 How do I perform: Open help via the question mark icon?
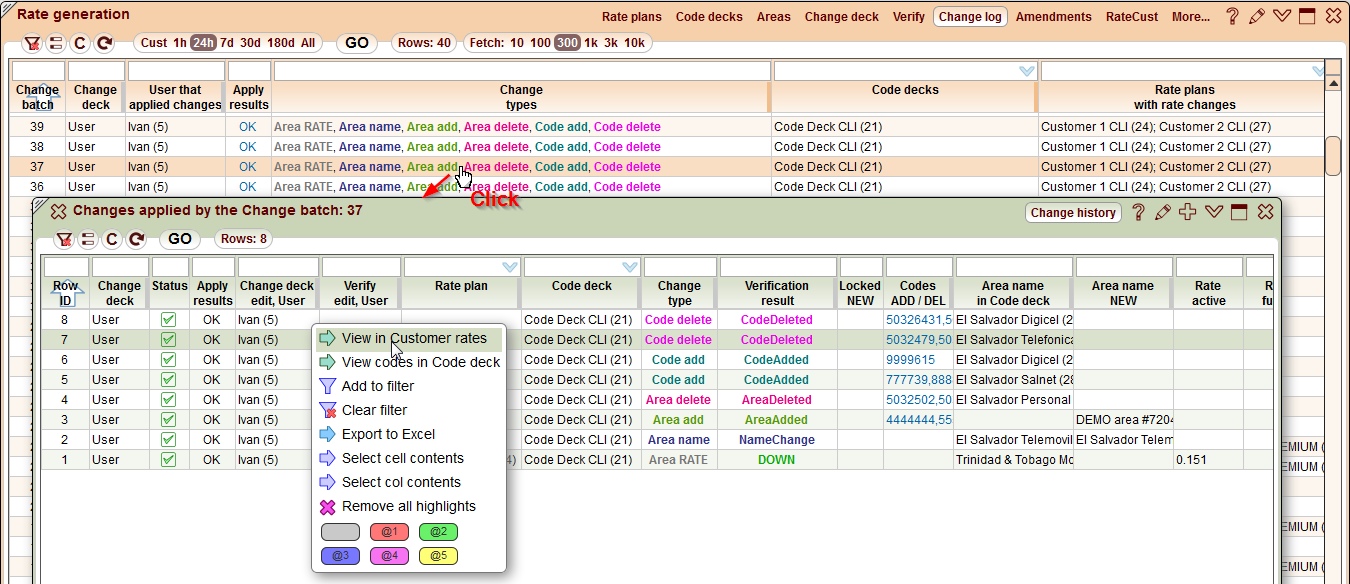coord(1232,16)
